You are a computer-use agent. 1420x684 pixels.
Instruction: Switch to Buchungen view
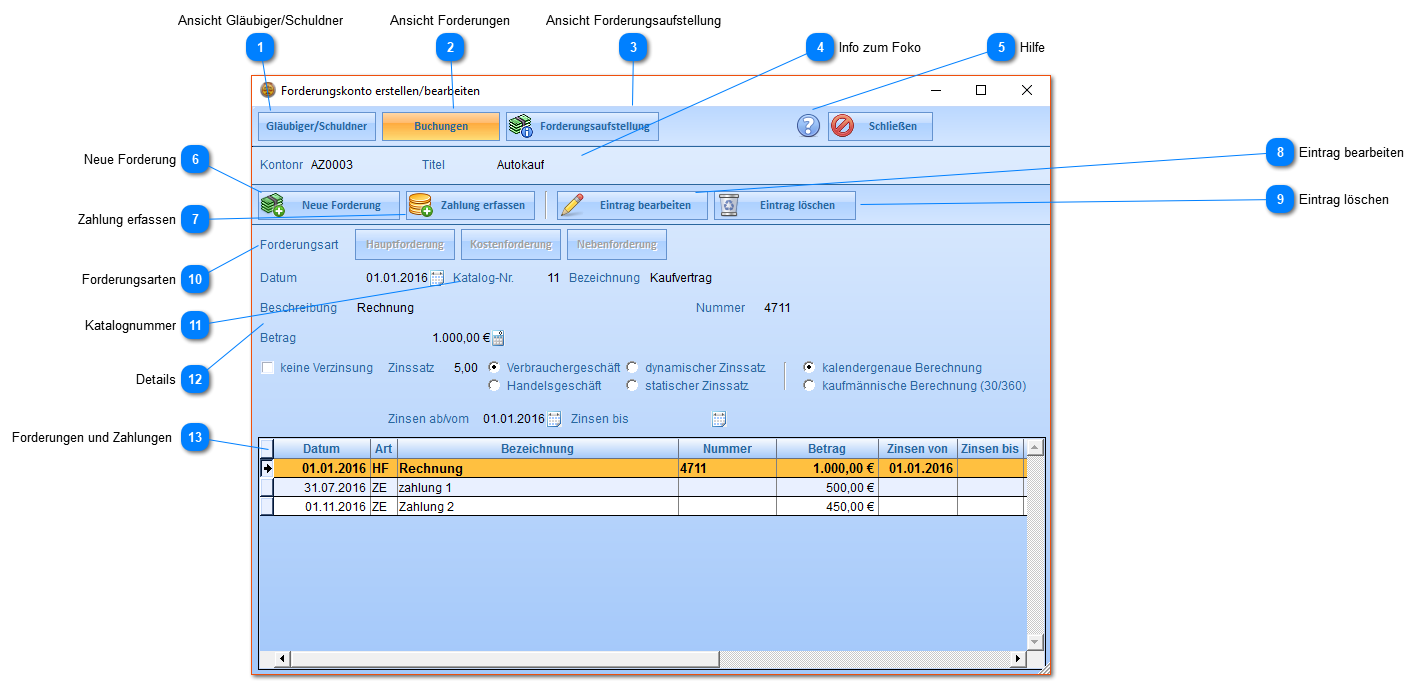pyautogui.click(x=441, y=126)
